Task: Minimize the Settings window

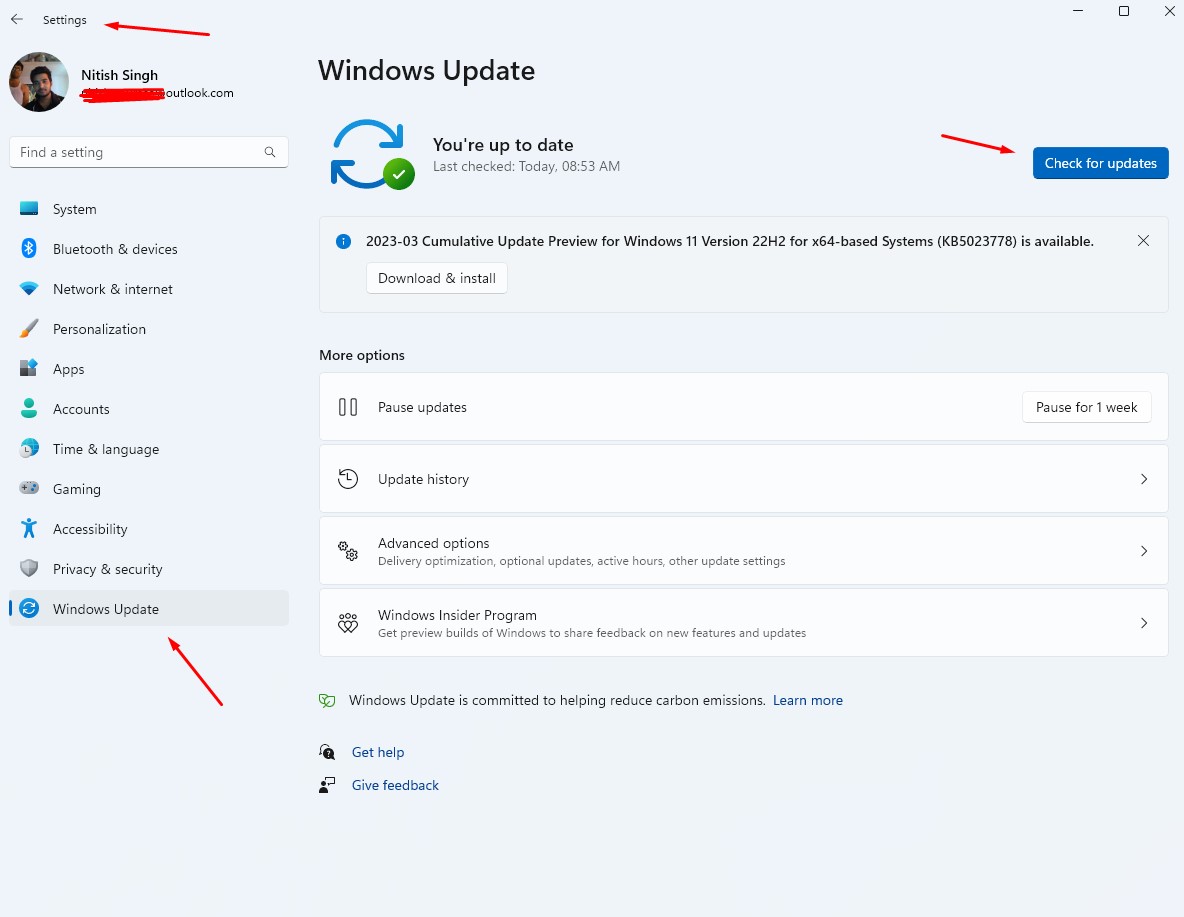Action: point(1078,11)
